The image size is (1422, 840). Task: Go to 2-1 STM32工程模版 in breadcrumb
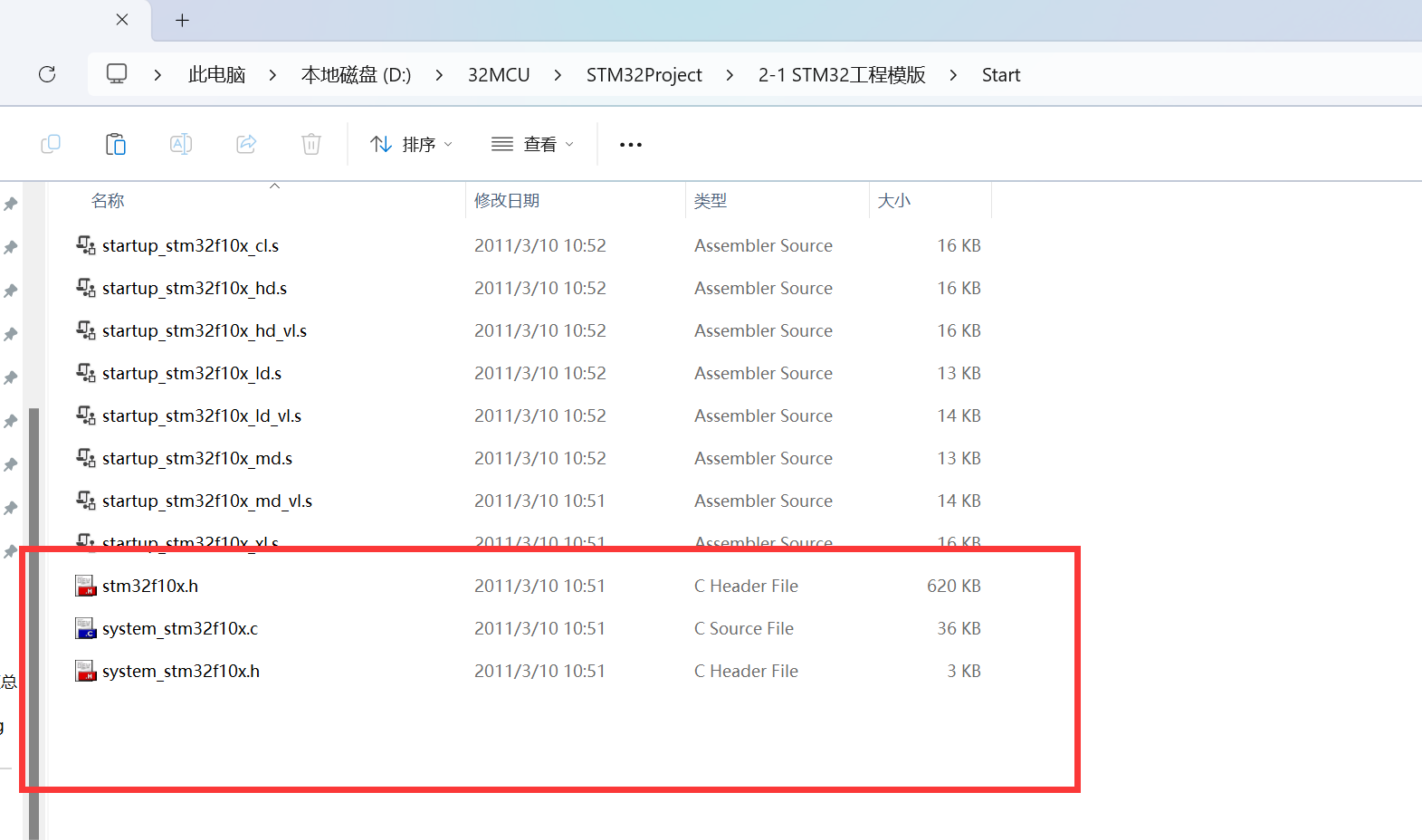click(x=842, y=75)
